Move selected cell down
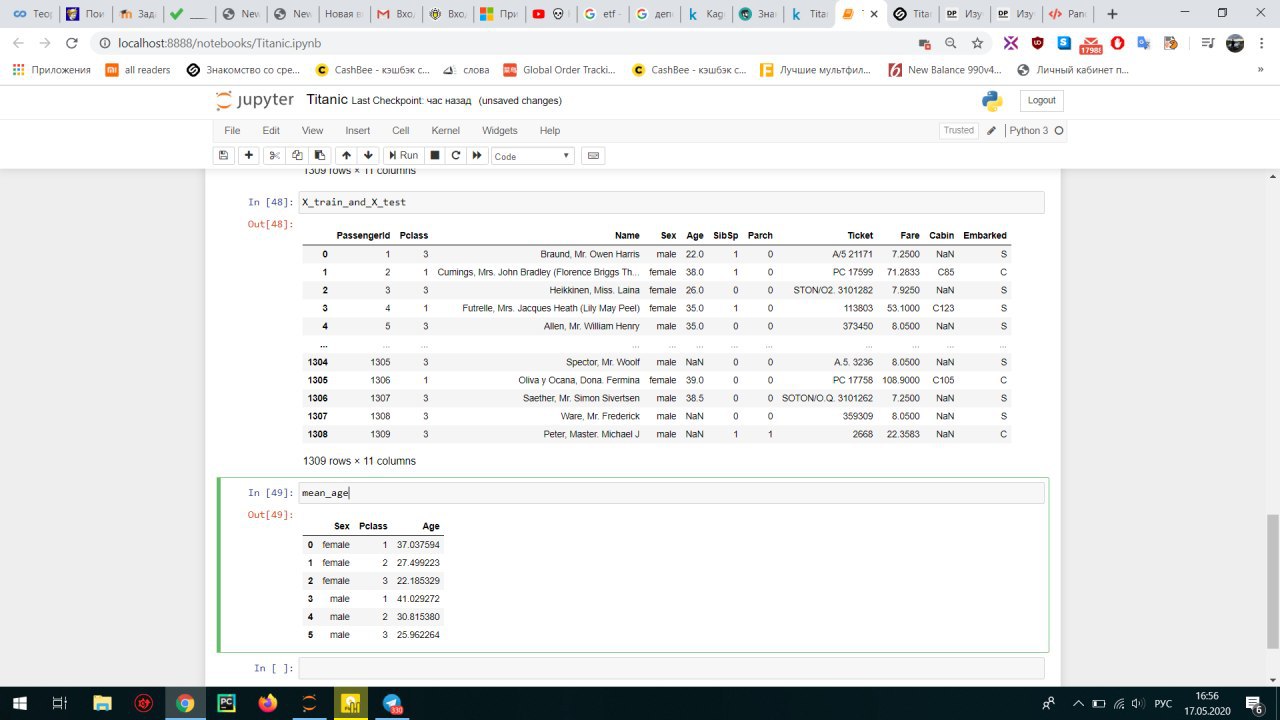This screenshot has width=1280, height=720. (368, 155)
